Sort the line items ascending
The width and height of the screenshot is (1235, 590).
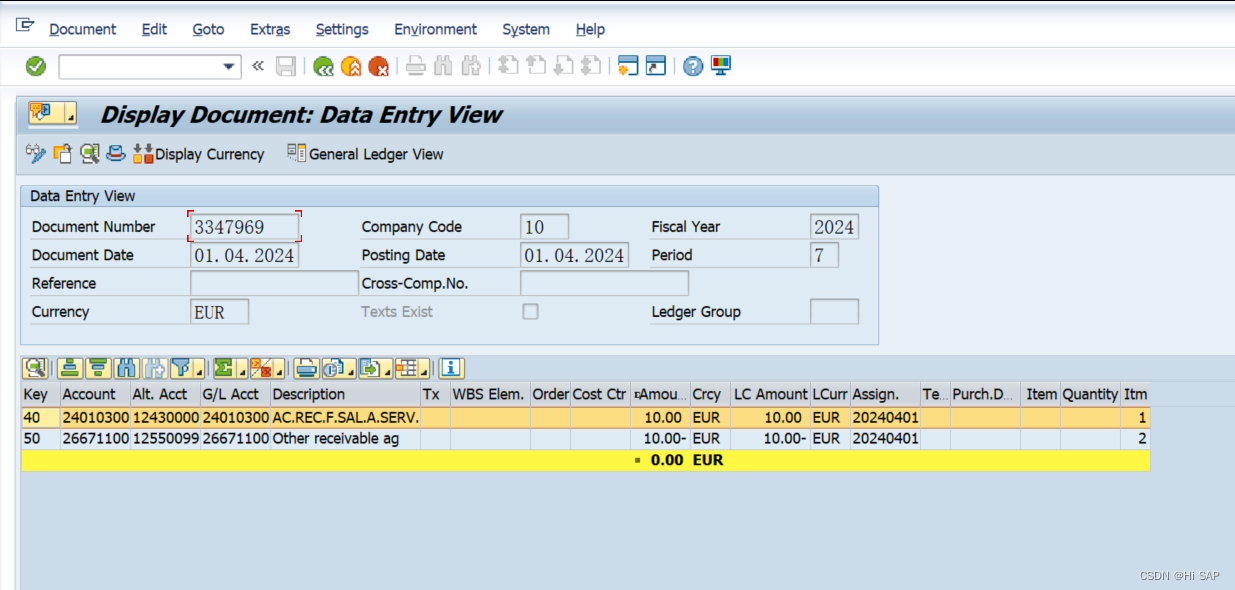click(x=69, y=368)
